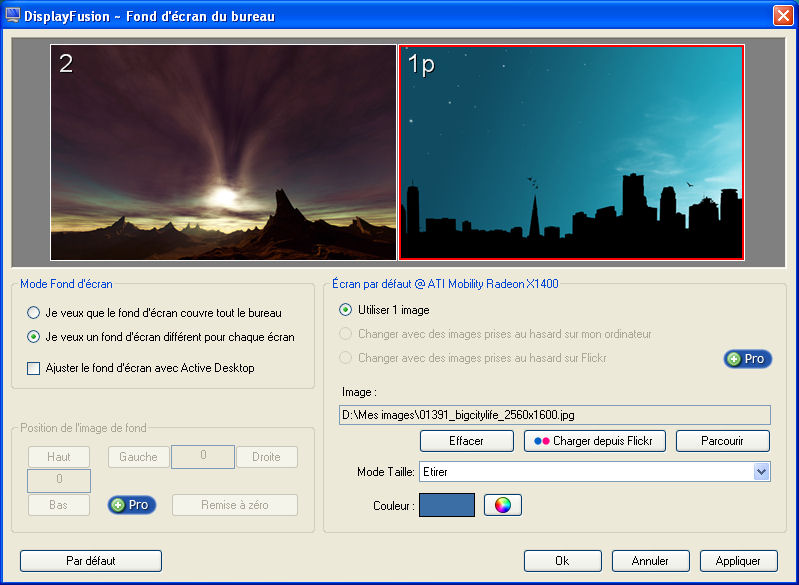Open the Mode Taille dropdown

[x=761, y=471]
